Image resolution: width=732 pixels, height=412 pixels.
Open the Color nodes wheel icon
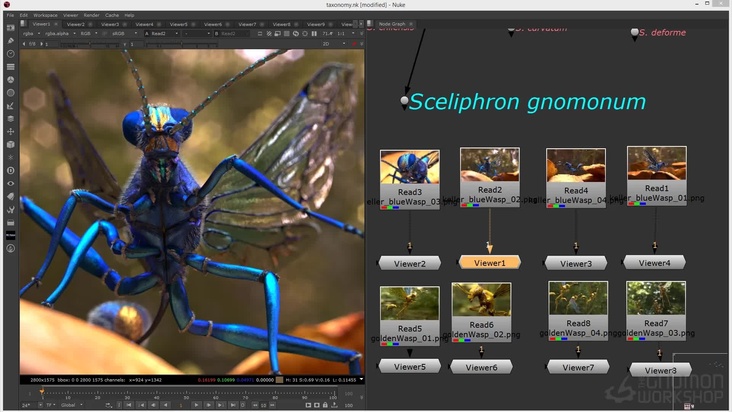[10, 80]
